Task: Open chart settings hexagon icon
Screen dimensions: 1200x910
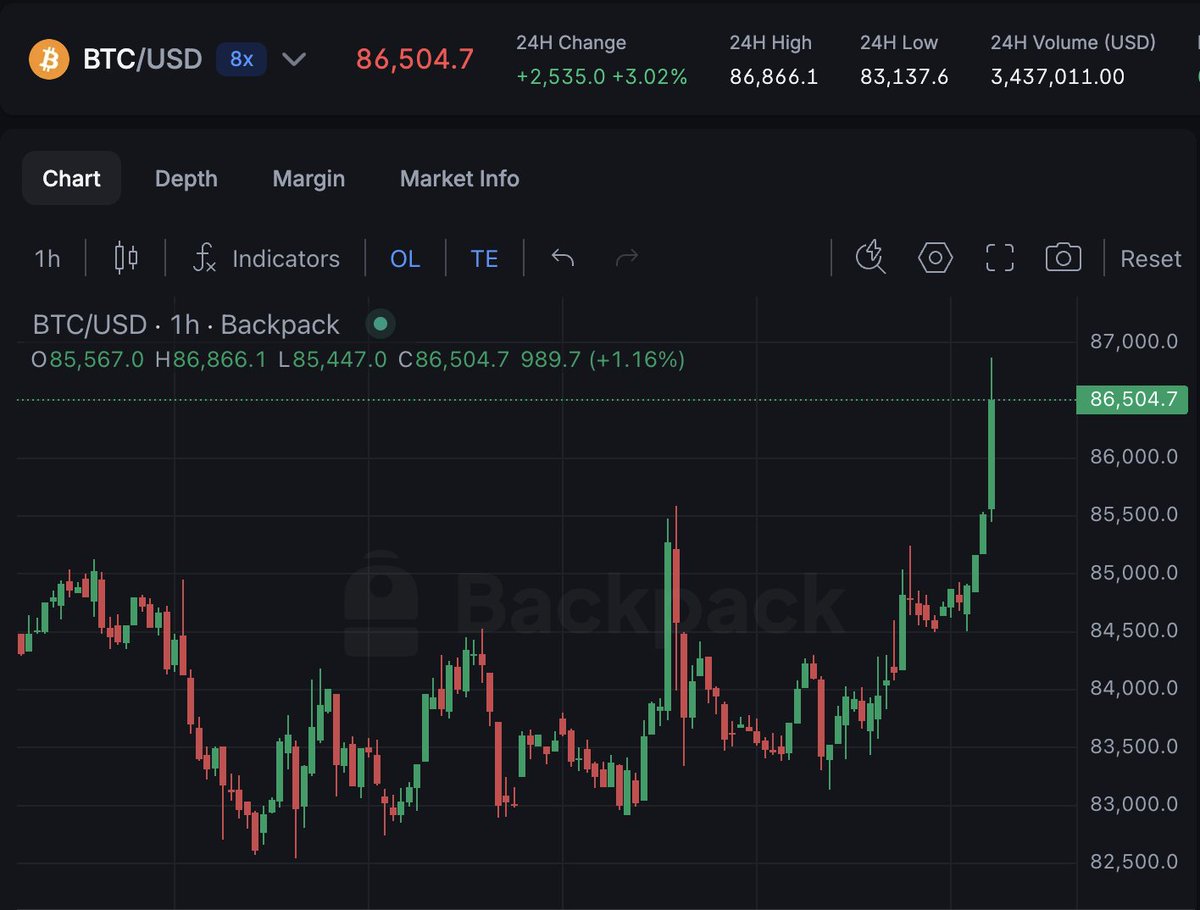Action: tap(935, 258)
